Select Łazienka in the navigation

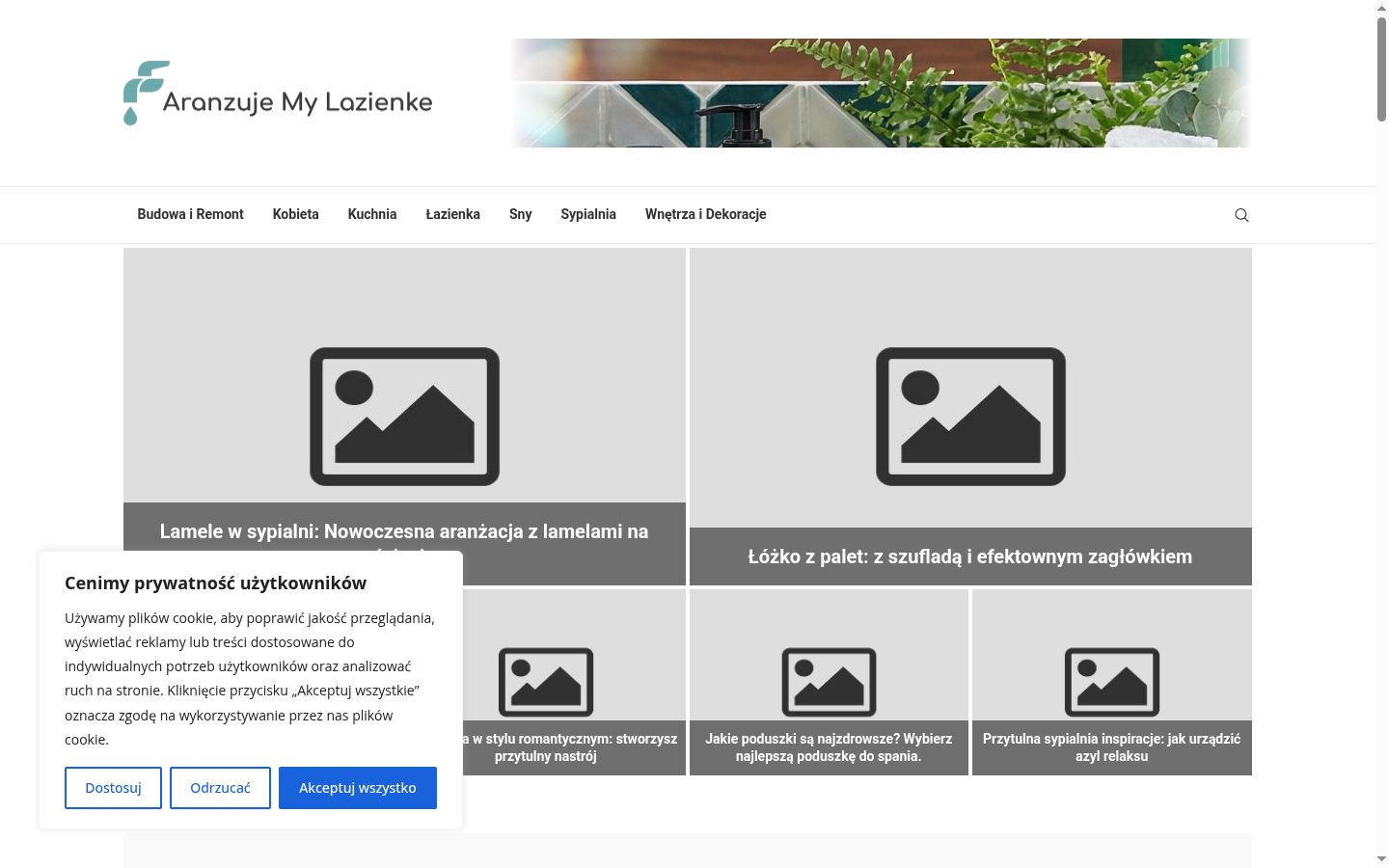(452, 214)
